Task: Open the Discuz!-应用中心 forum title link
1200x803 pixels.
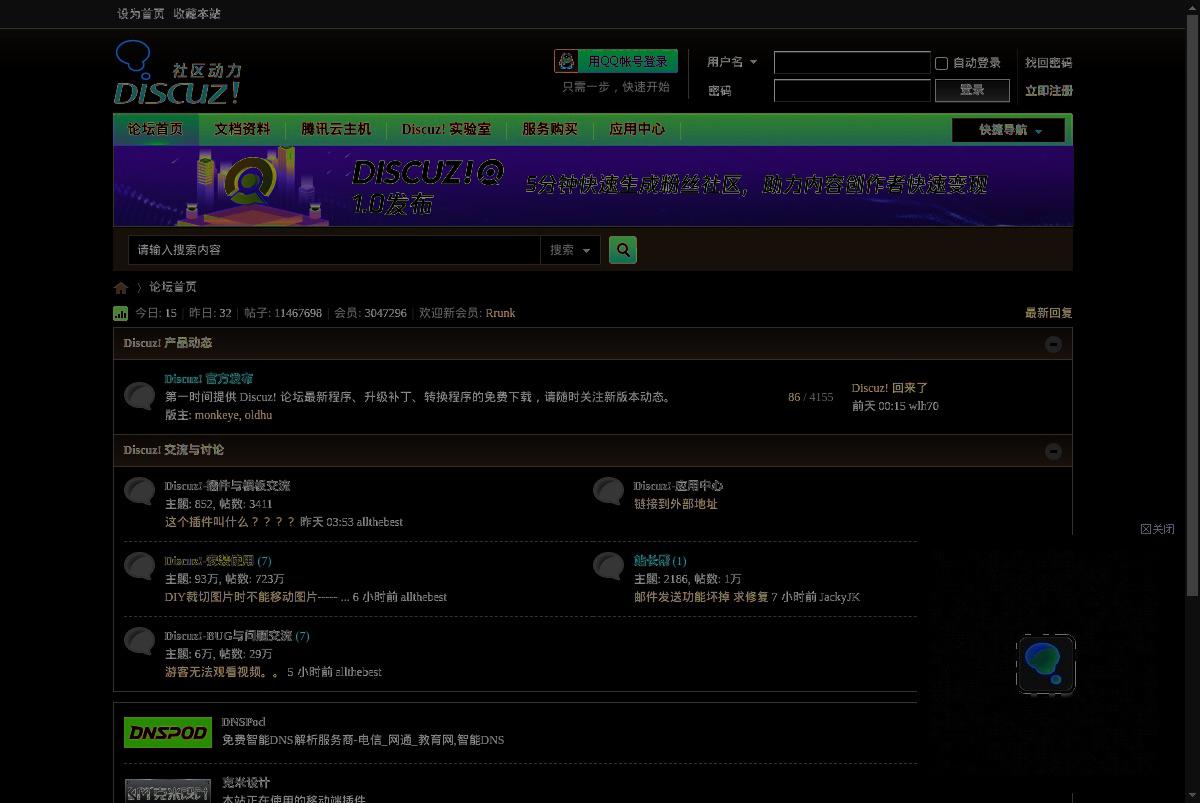Action: [x=678, y=486]
